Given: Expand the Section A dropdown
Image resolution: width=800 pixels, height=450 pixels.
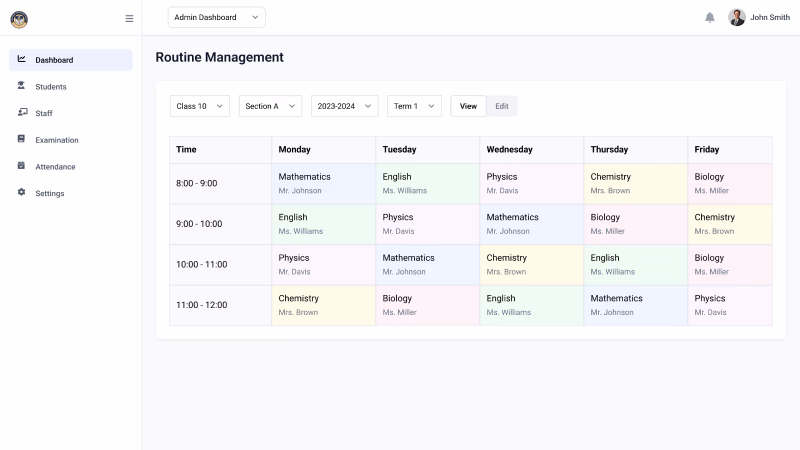Looking at the screenshot, I should click(x=270, y=106).
